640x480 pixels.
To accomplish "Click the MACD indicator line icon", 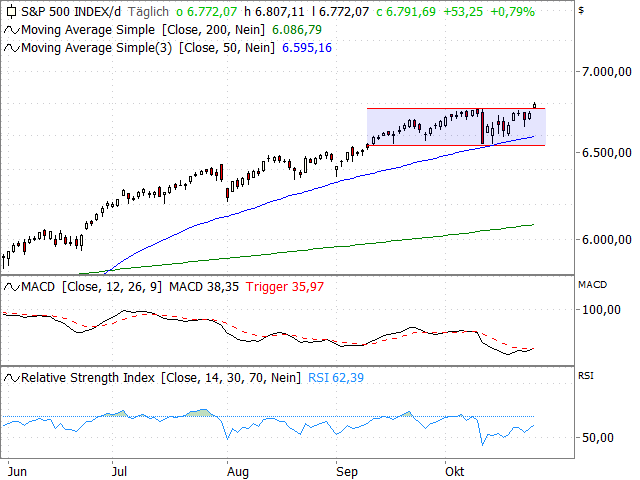I will (11, 287).
